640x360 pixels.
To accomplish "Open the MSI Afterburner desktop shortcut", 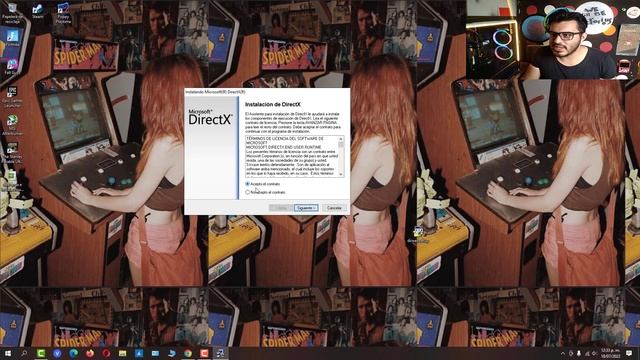I will [x=12, y=124].
